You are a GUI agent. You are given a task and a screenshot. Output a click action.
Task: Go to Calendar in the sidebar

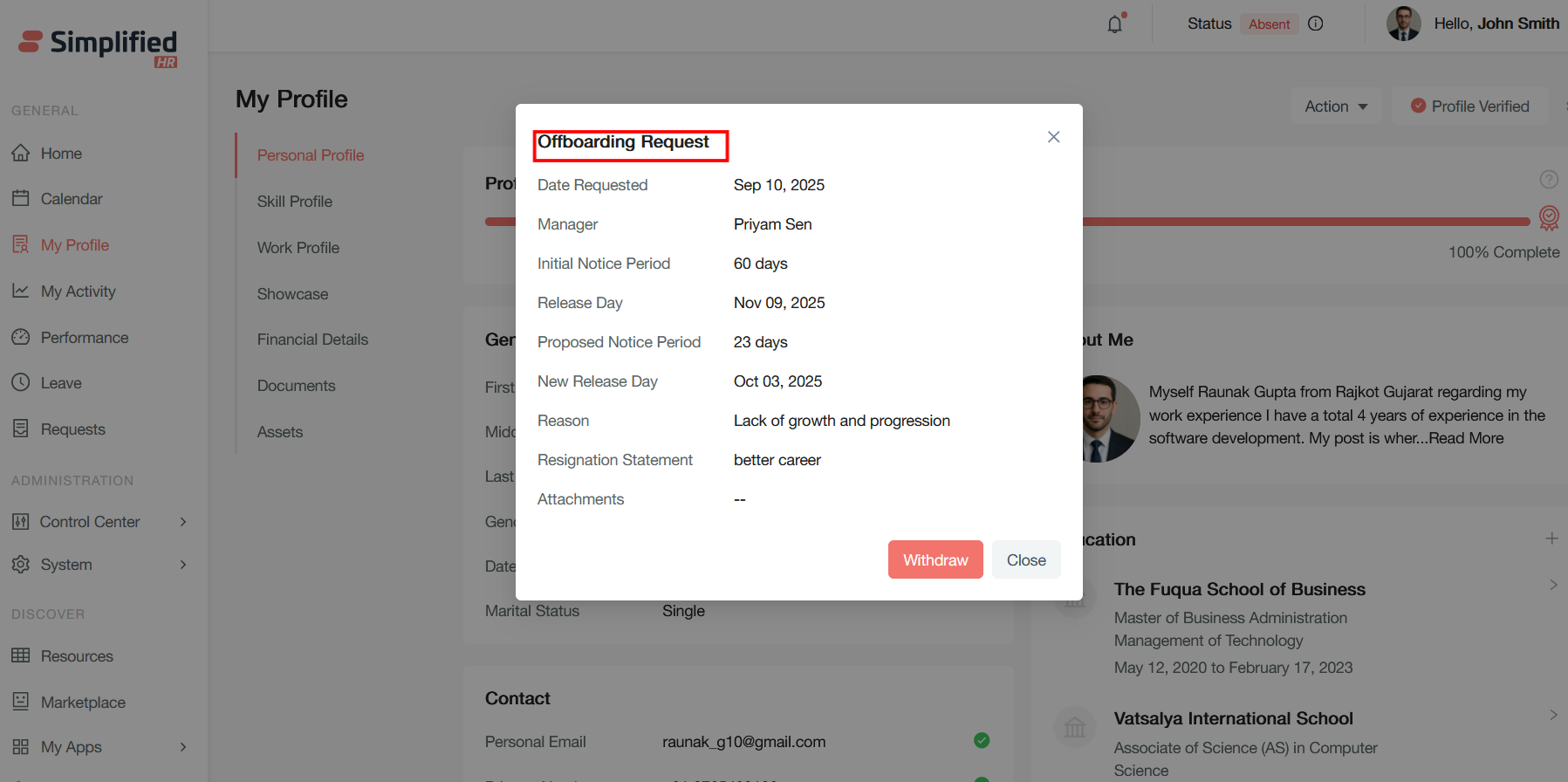point(71,199)
